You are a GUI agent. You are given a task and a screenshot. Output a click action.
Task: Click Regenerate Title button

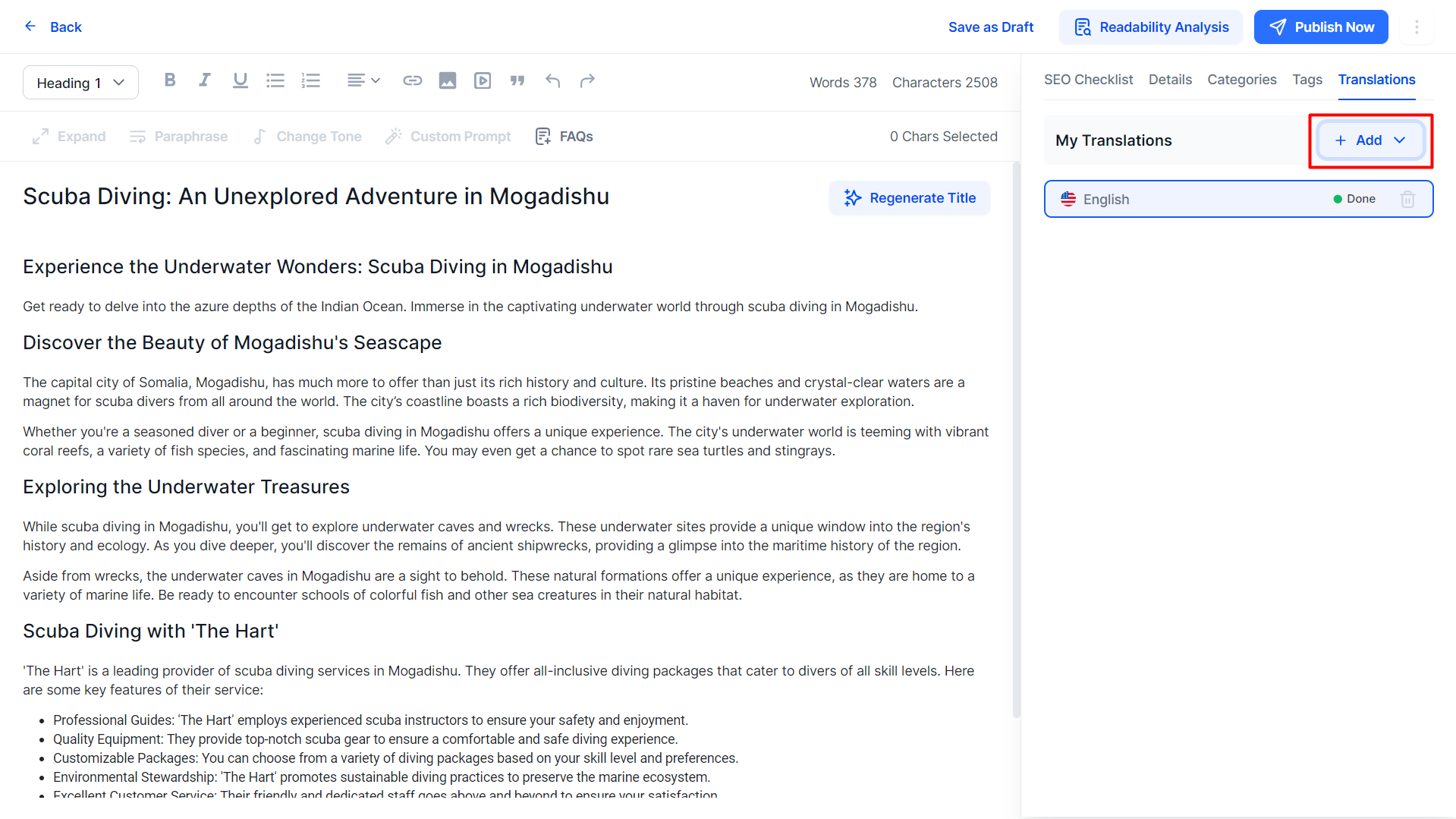(x=910, y=198)
